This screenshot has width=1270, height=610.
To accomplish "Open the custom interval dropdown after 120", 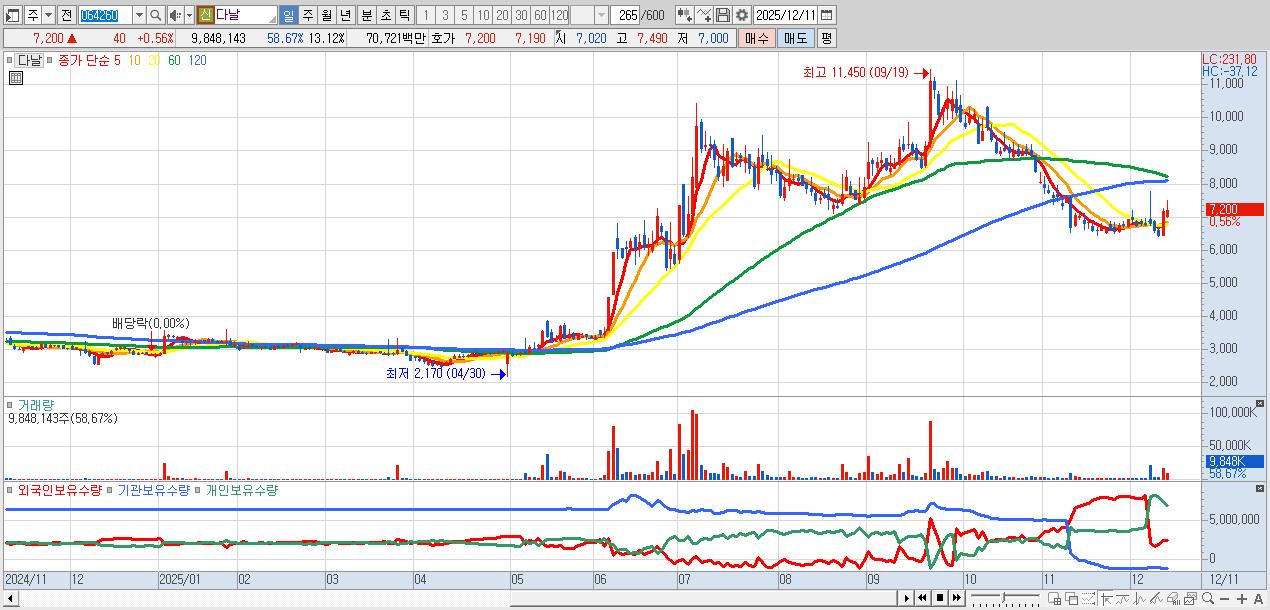I will 601,15.
